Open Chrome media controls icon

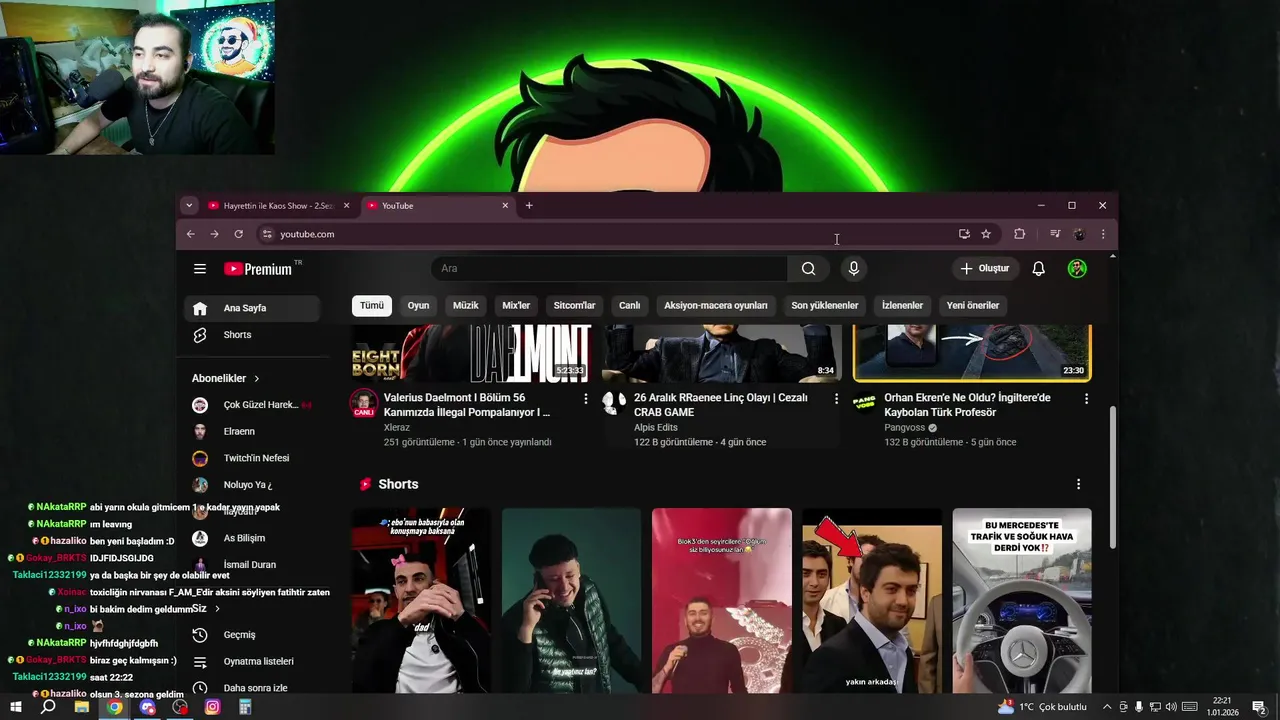[x=1055, y=234]
